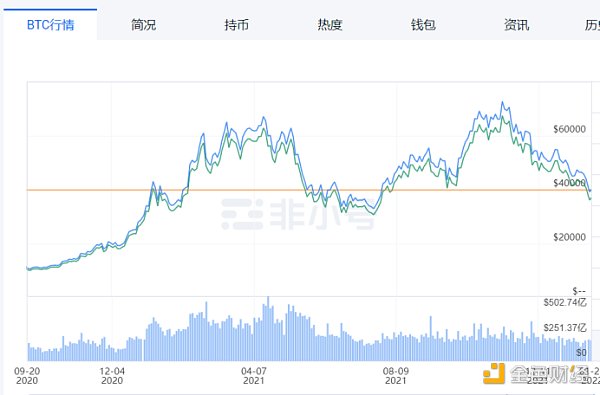This screenshot has height=395, width=600.
Task: Click the $20000 price axis label
Action: (x=569, y=237)
